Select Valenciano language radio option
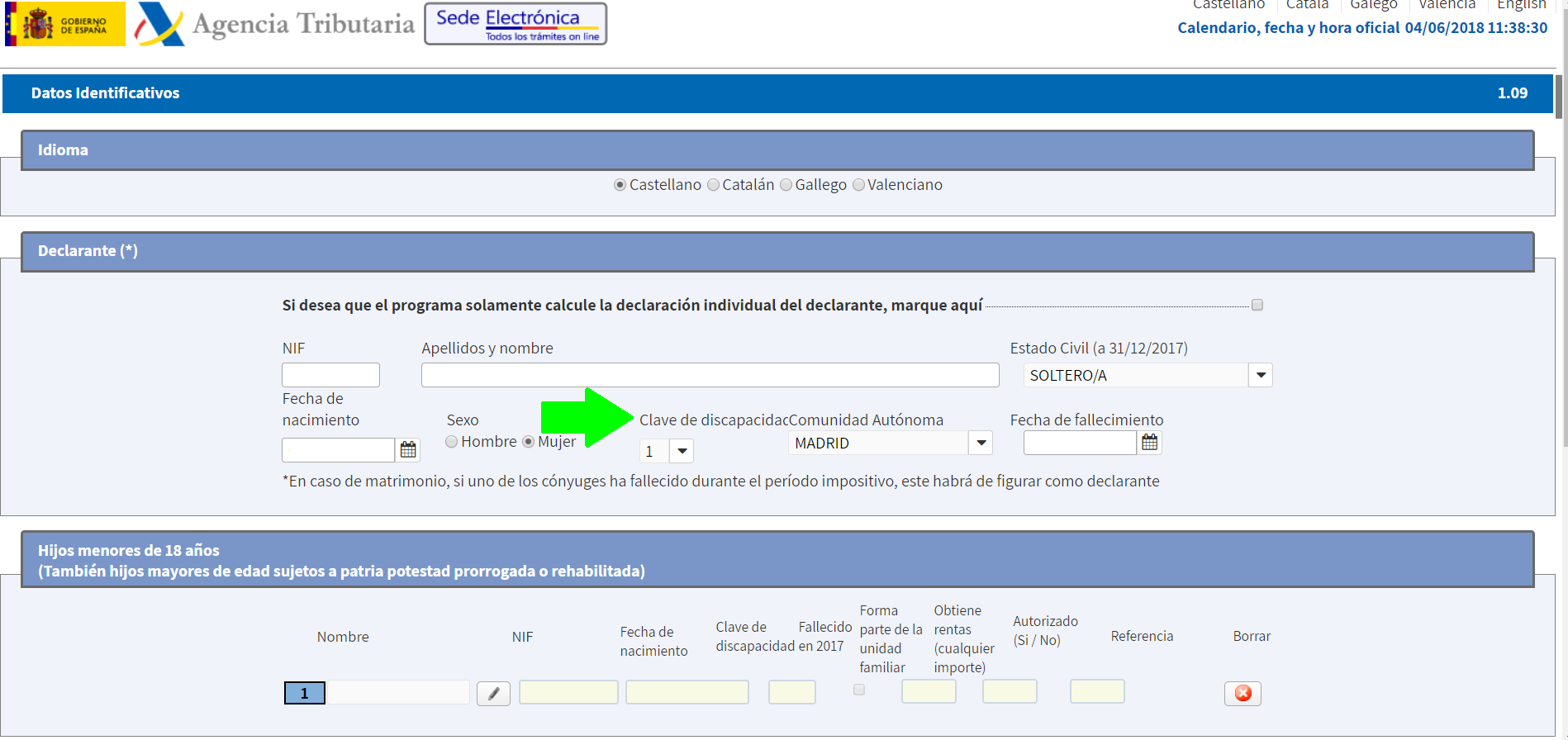 pos(858,185)
